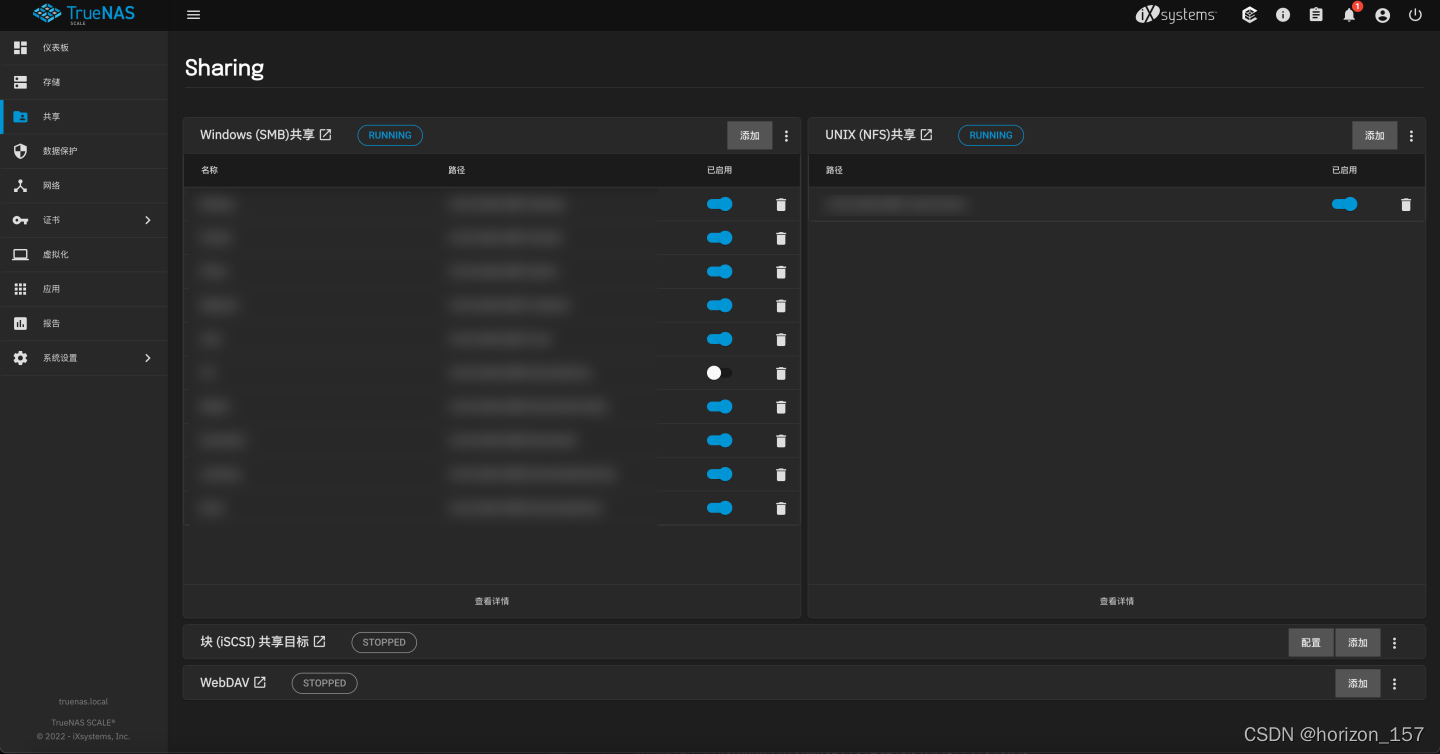
Task: Open the user account icon
Action: click(1382, 15)
